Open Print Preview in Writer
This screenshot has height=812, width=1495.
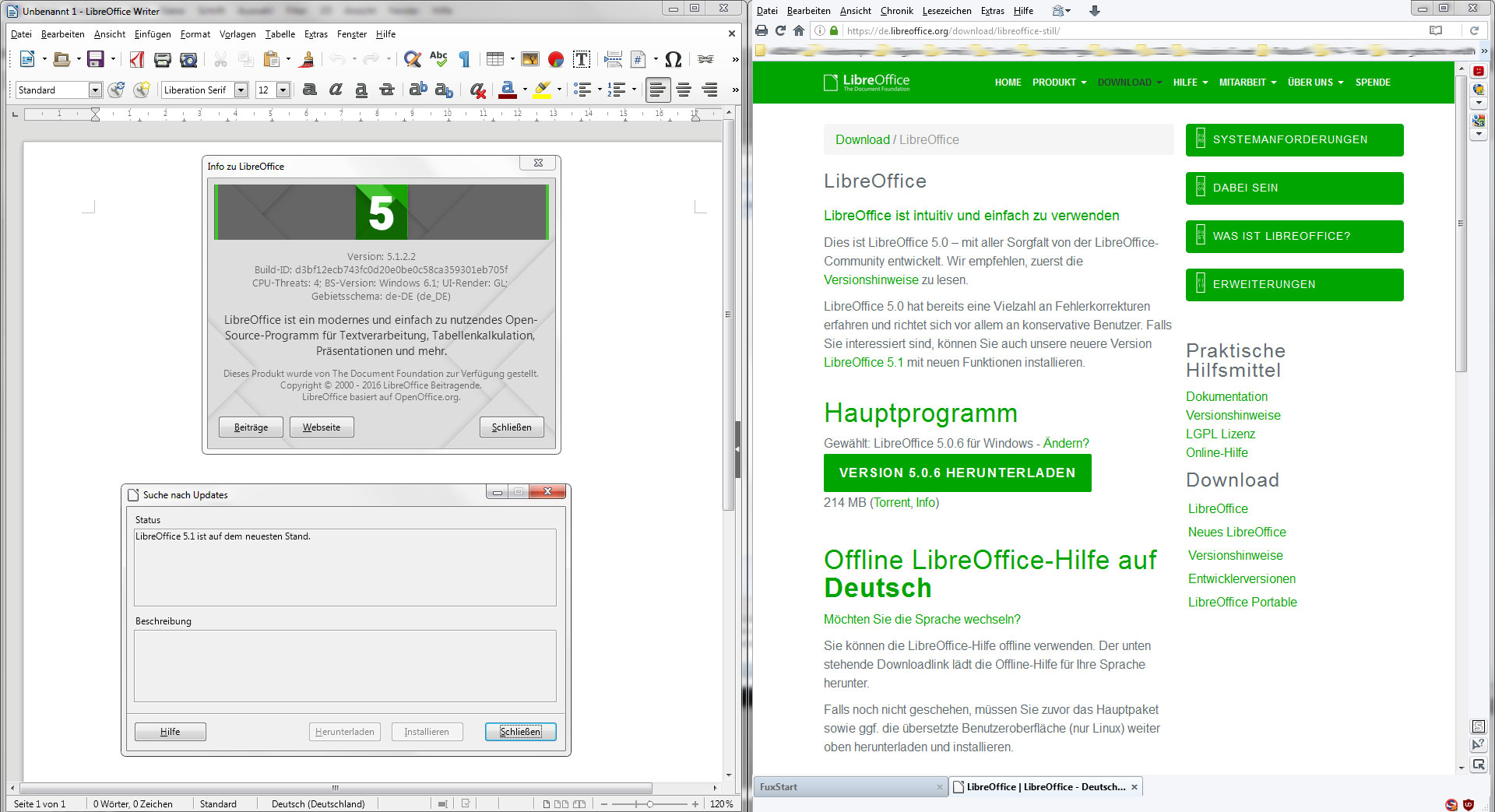pos(188,59)
